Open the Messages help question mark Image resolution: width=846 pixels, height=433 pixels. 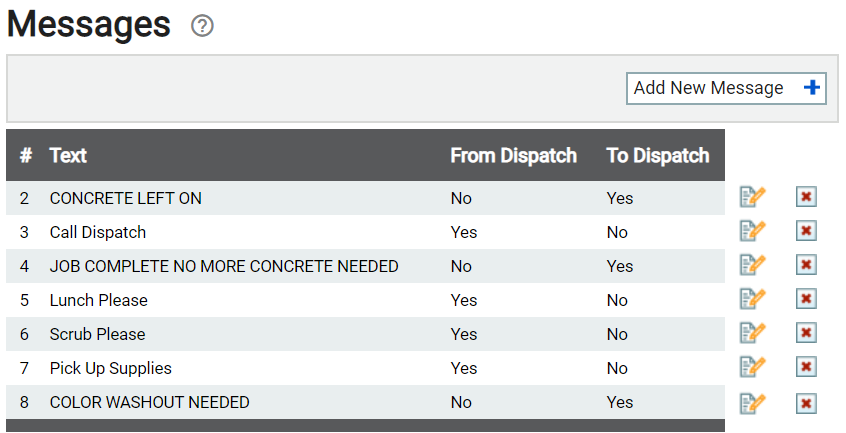(202, 25)
